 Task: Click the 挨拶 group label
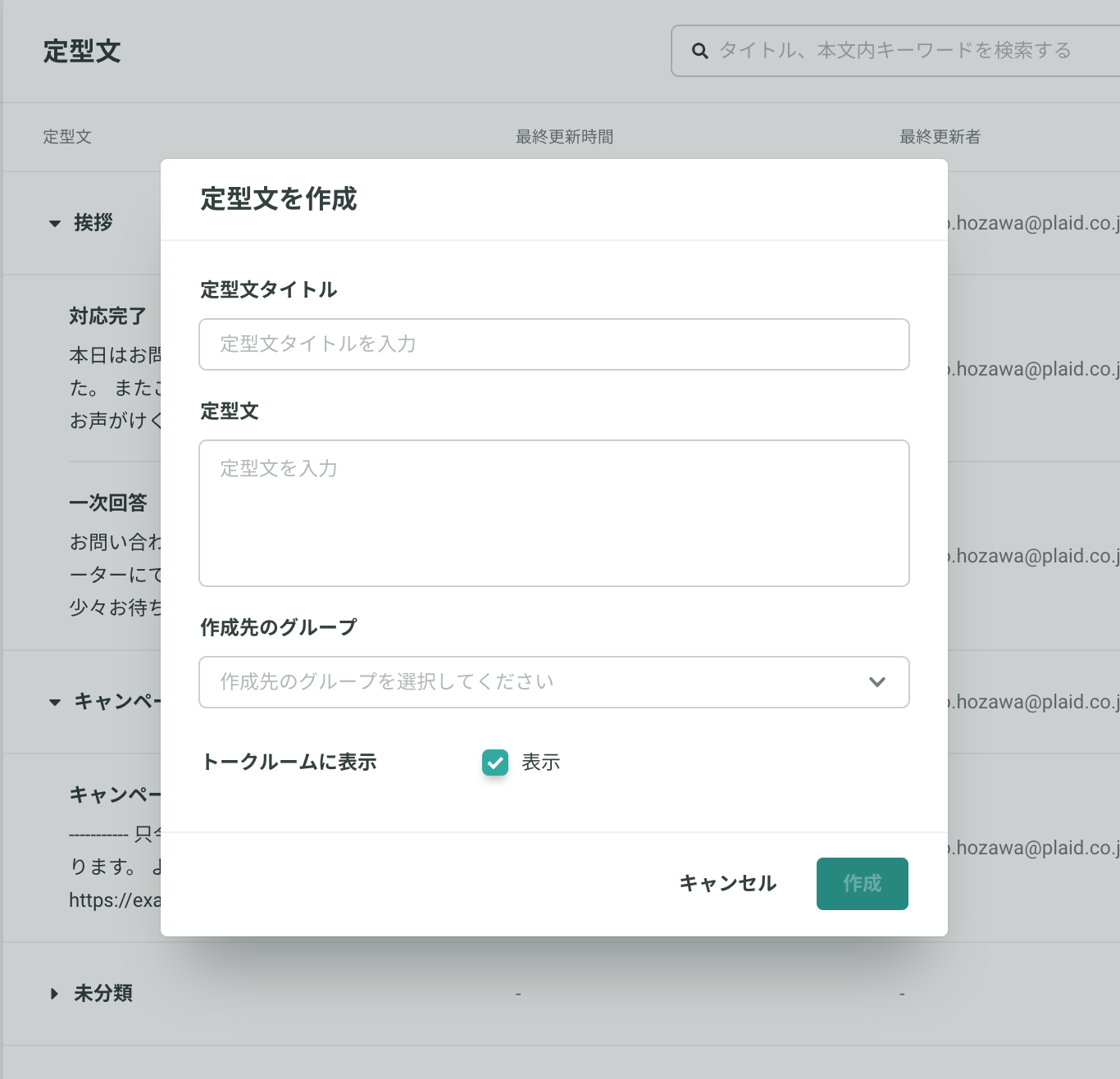(93, 223)
